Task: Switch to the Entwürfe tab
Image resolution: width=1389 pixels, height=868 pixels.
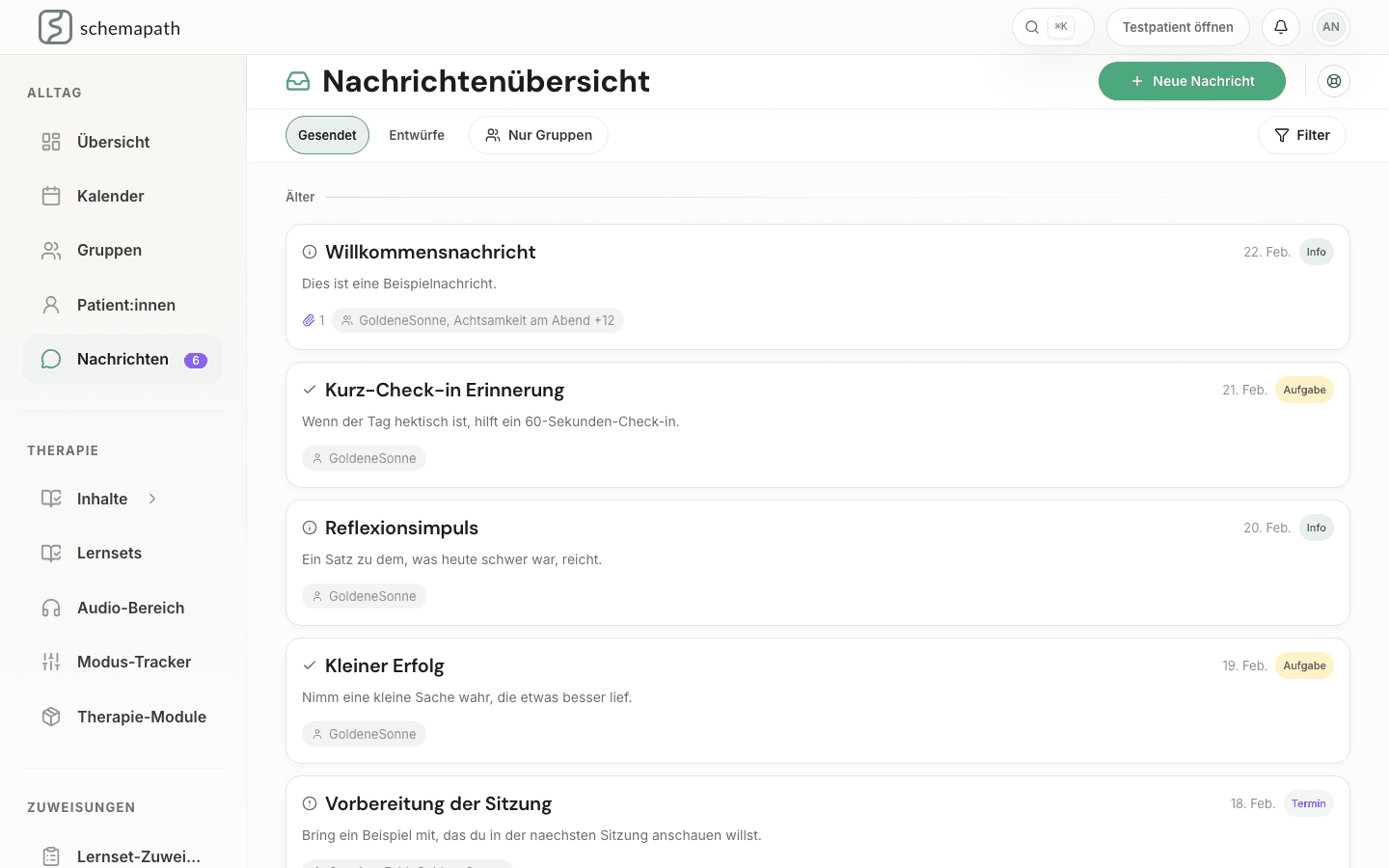Action: [416, 135]
